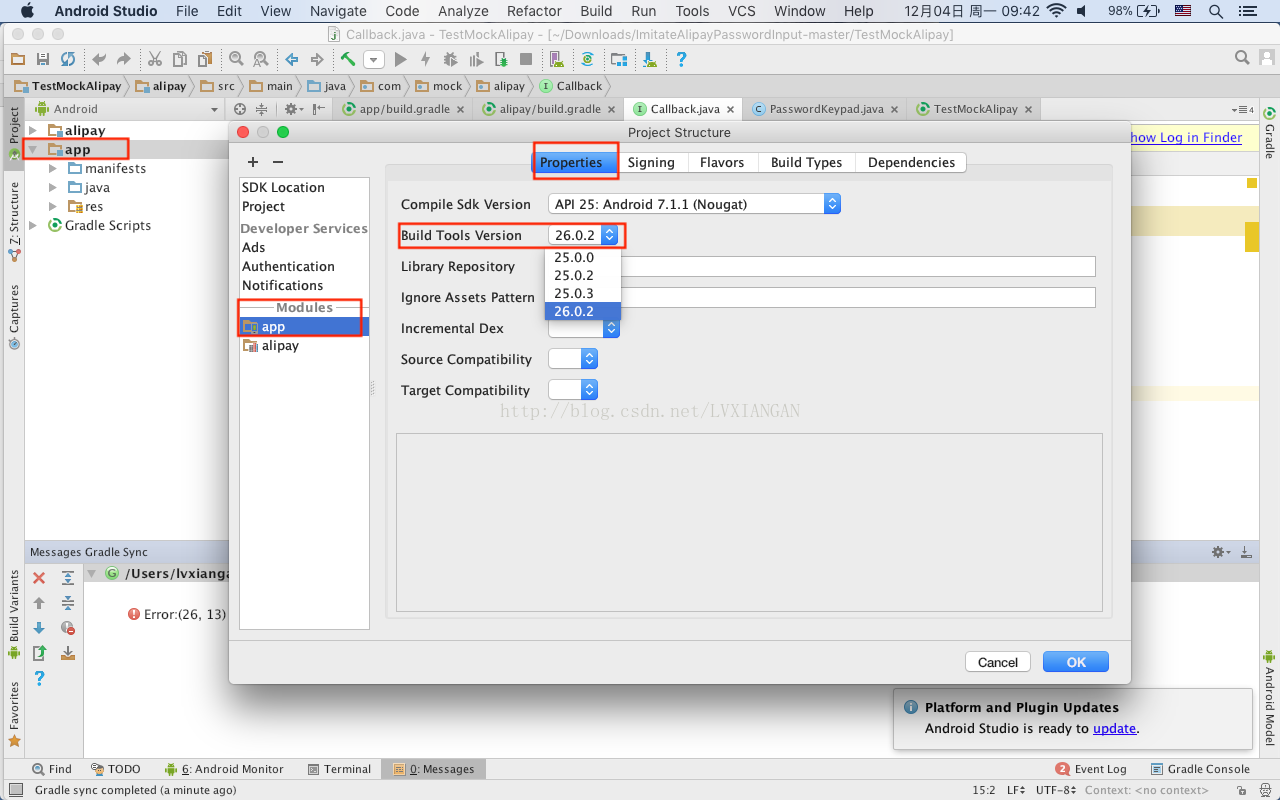Open the Source Compatibility dropdown
This screenshot has width=1280, height=800.
click(573, 359)
